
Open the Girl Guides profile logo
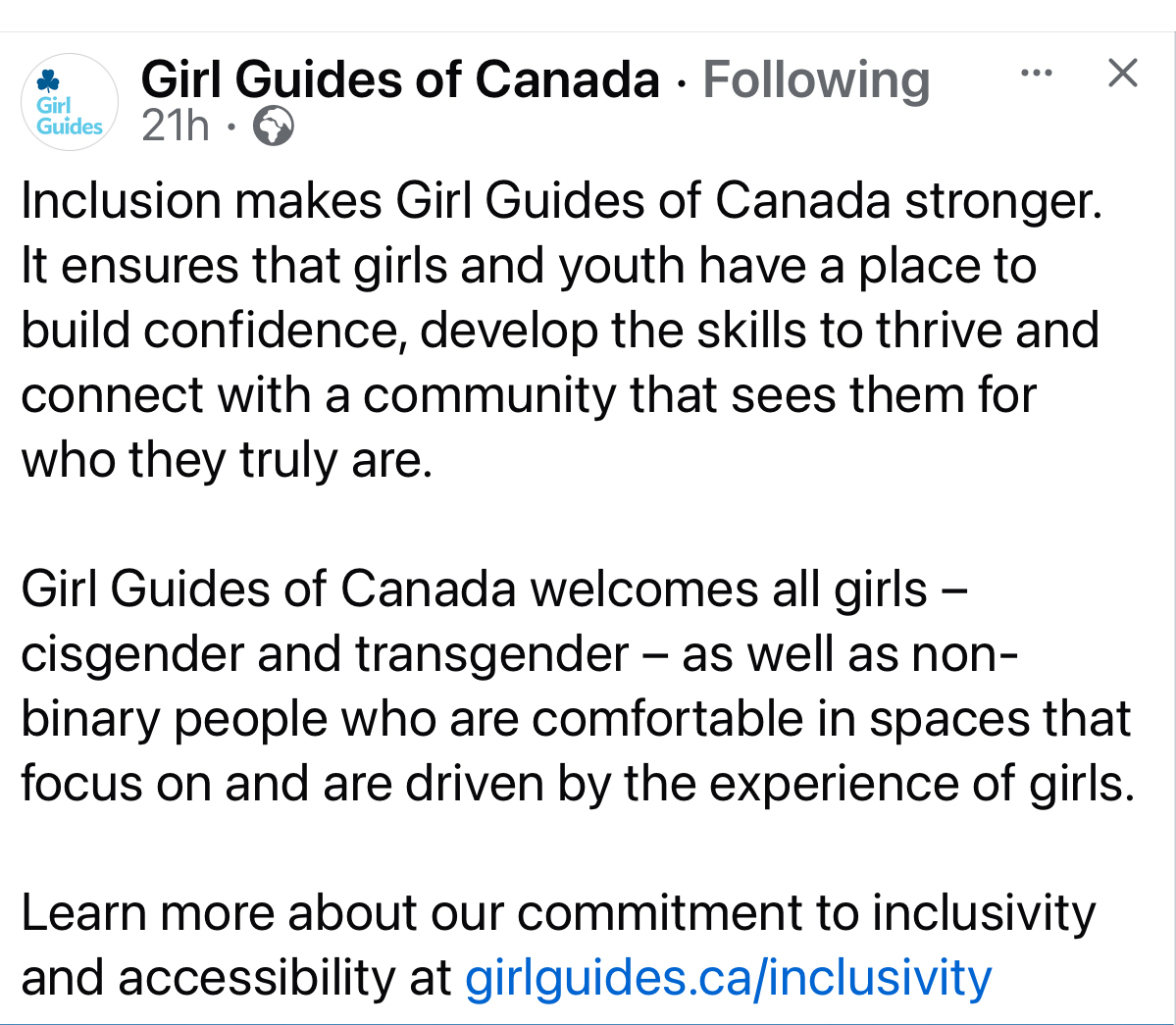70,103
